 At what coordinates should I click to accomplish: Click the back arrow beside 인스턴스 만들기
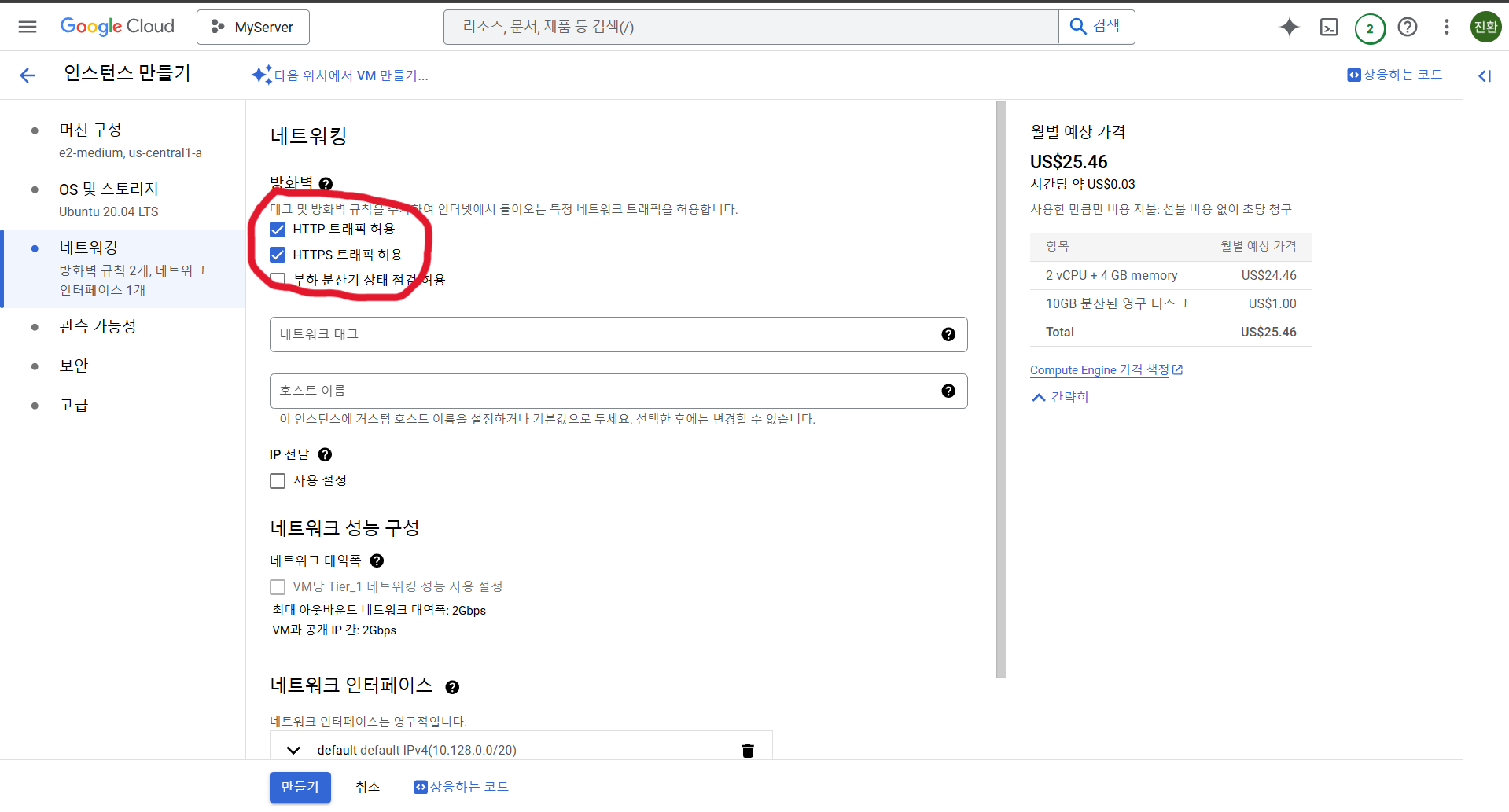pyautogui.click(x=28, y=75)
